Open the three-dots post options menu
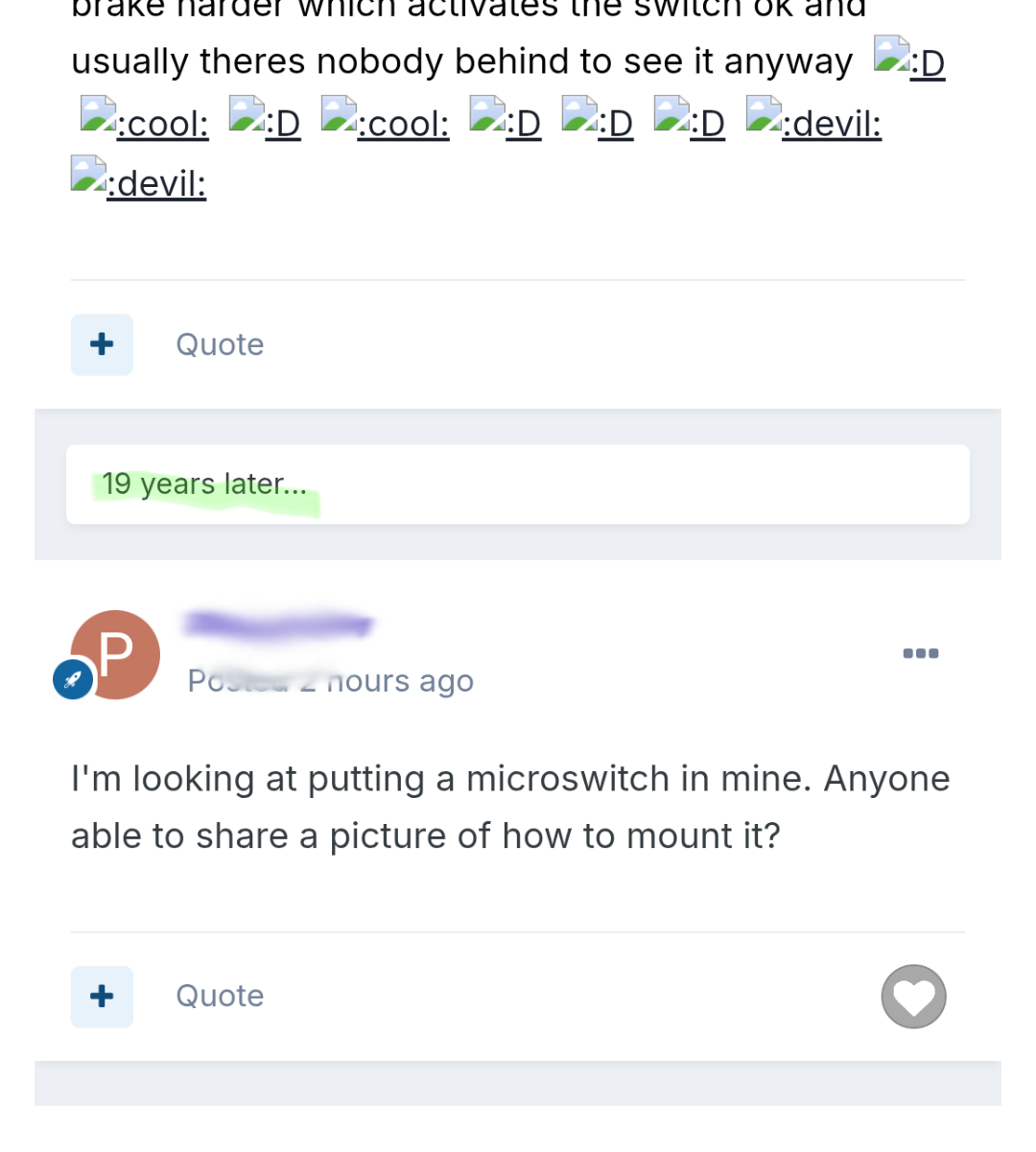 920,653
